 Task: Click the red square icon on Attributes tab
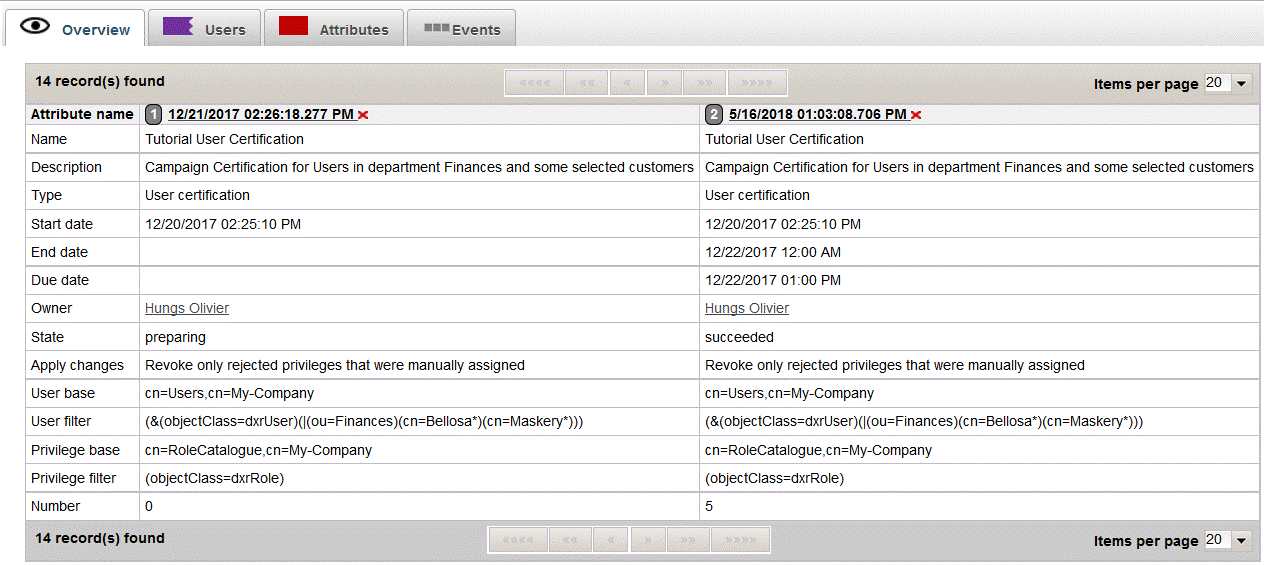tap(293, 27)
